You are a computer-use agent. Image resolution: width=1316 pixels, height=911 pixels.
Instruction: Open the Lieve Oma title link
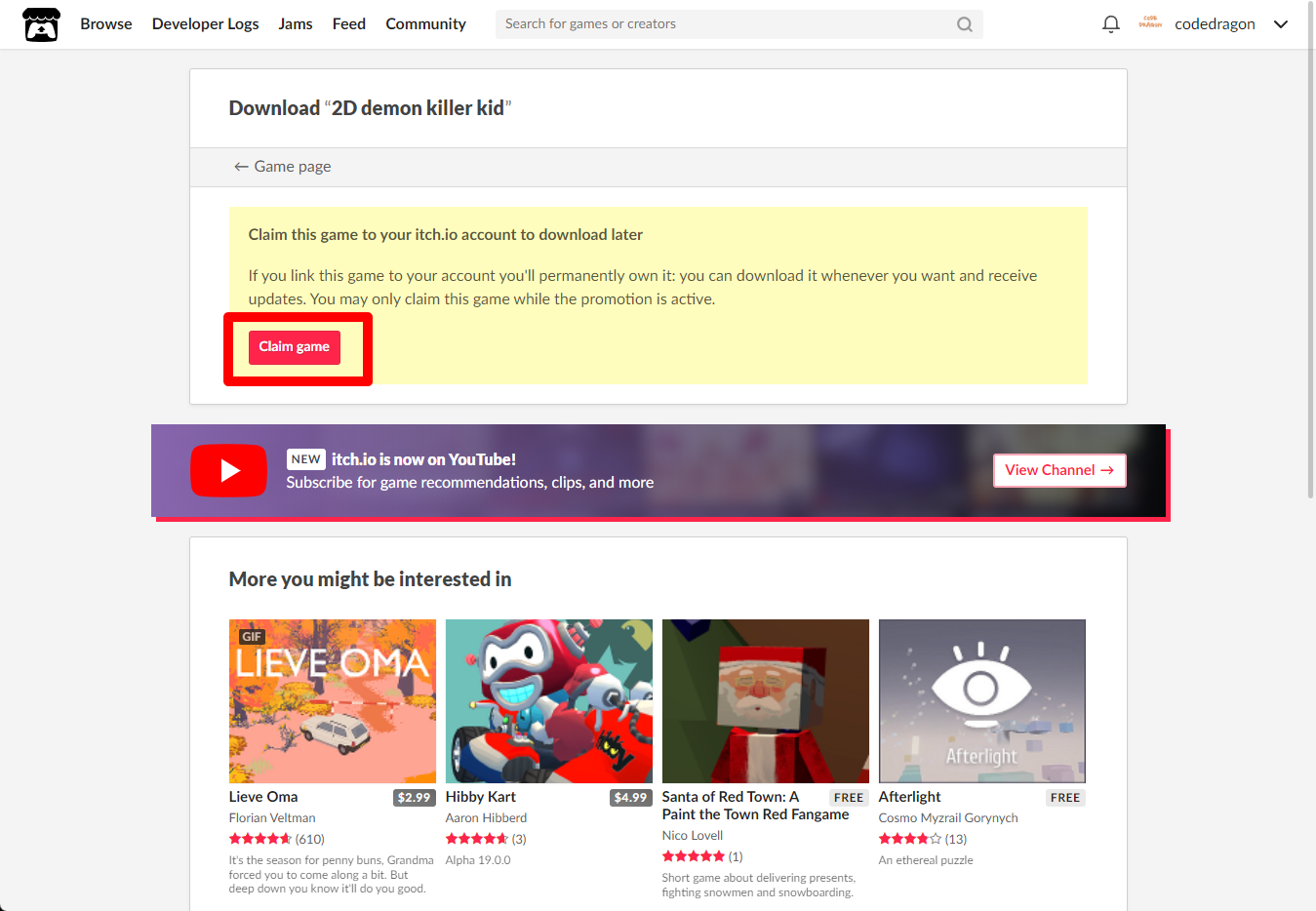[x=263, y=797]
